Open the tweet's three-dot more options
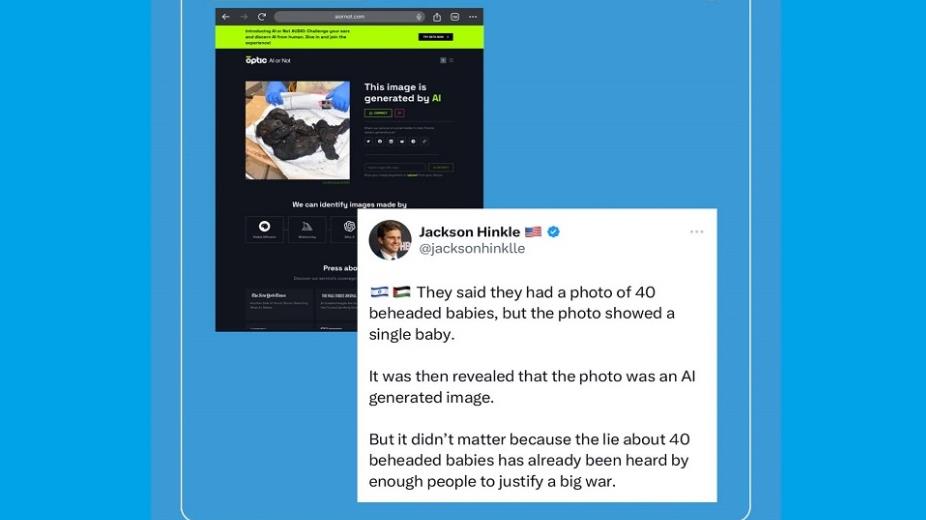 pos(697,232)
